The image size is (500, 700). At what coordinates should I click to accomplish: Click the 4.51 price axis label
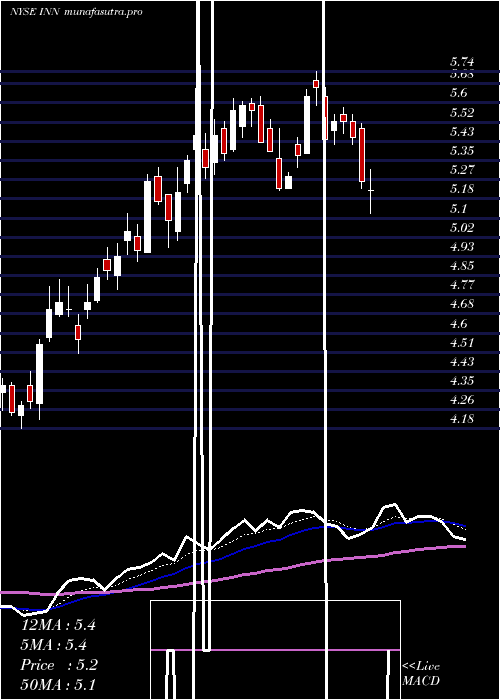tap(462, 343)
